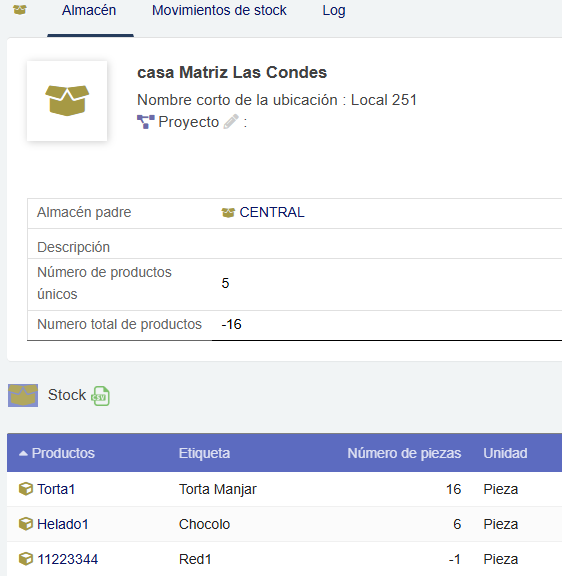The width and height of the screenshot is (562, 576).
Task: Sort by Etiqueta column header
Action: (204, 453)
